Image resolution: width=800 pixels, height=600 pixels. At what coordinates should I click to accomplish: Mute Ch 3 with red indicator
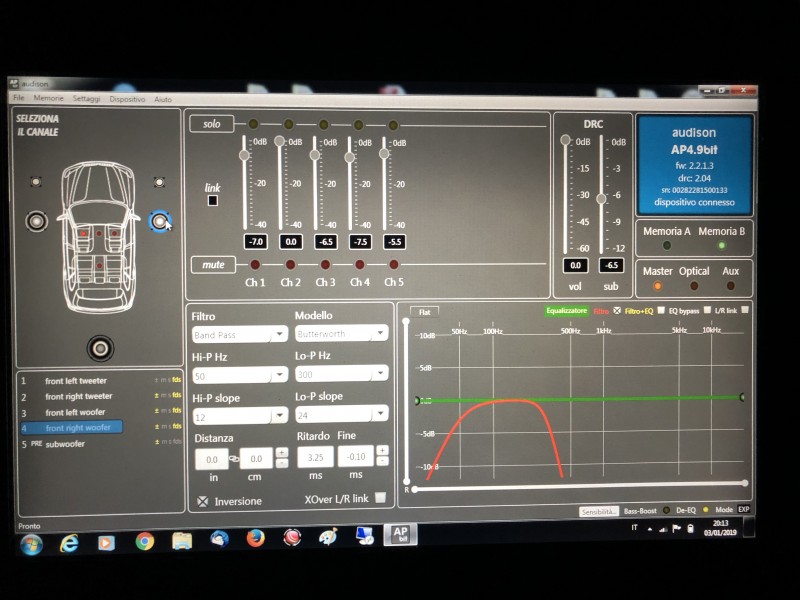point(325,264)
